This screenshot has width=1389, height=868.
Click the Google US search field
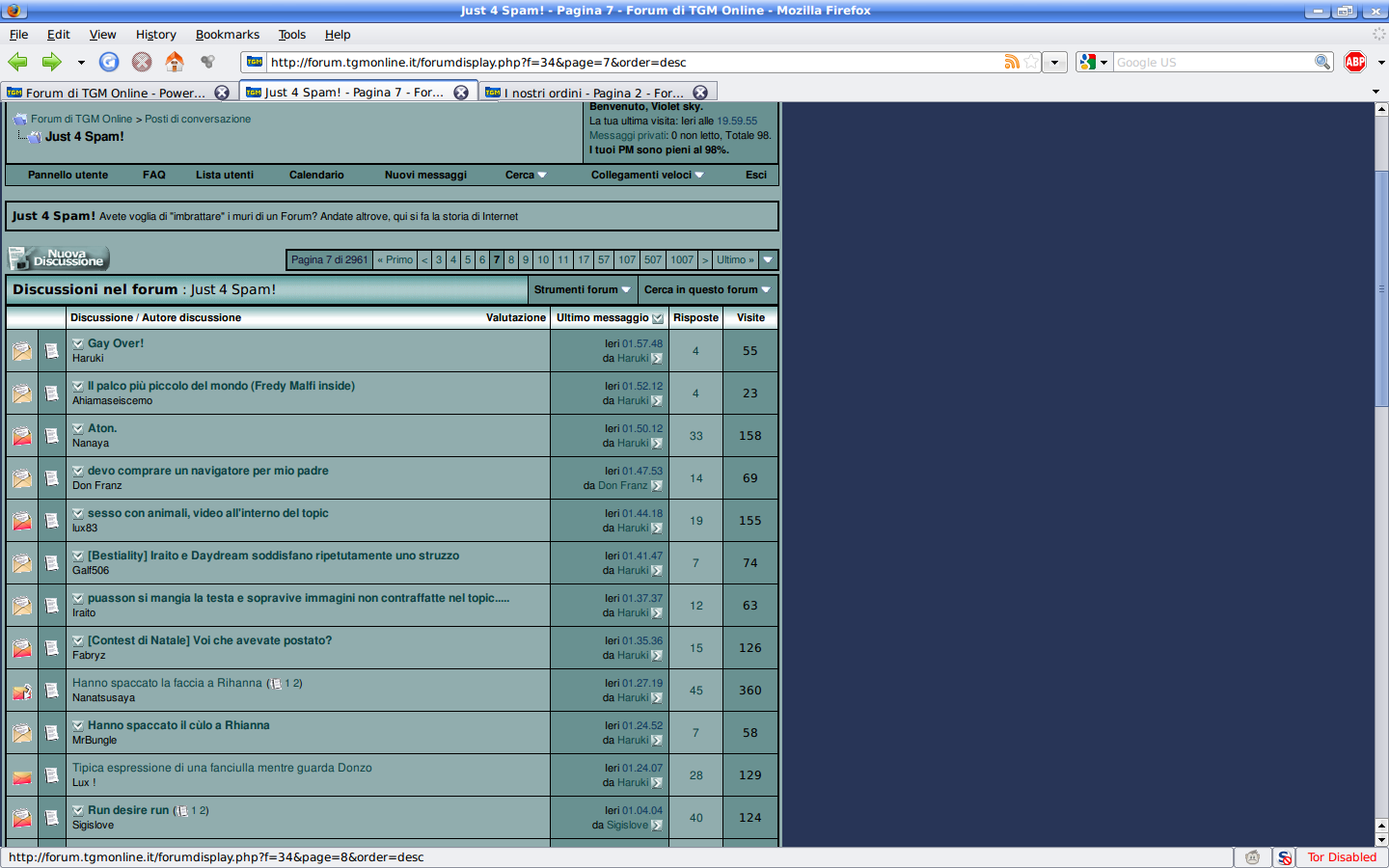tap(1213, 62)
